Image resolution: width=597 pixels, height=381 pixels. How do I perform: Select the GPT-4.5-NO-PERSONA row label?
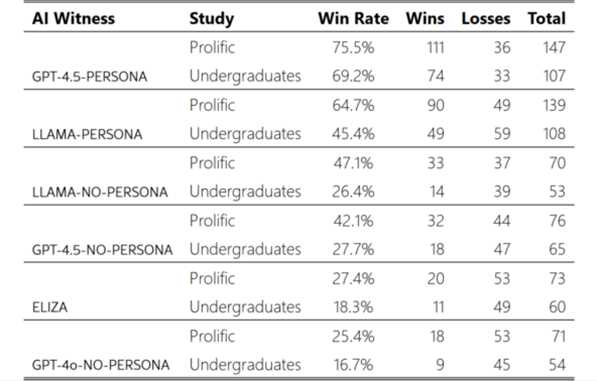(102, 250)
